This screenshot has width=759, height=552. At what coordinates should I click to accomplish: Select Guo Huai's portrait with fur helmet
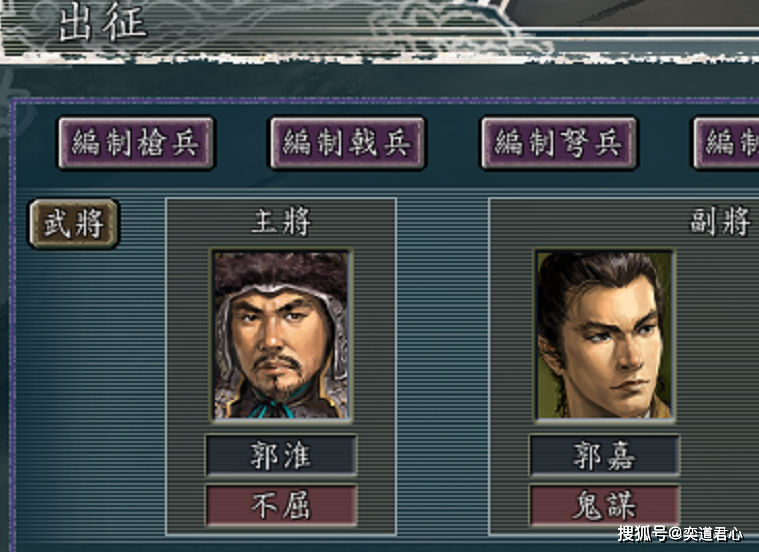tap(281, 335)
